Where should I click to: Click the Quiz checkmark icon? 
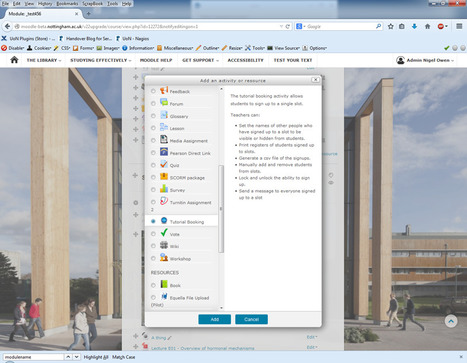tap(164, 164)
